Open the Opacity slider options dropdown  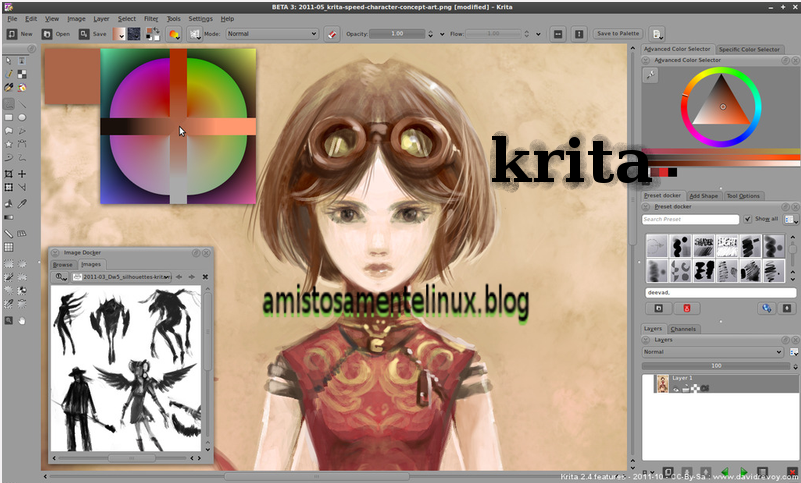coord(442,34)
